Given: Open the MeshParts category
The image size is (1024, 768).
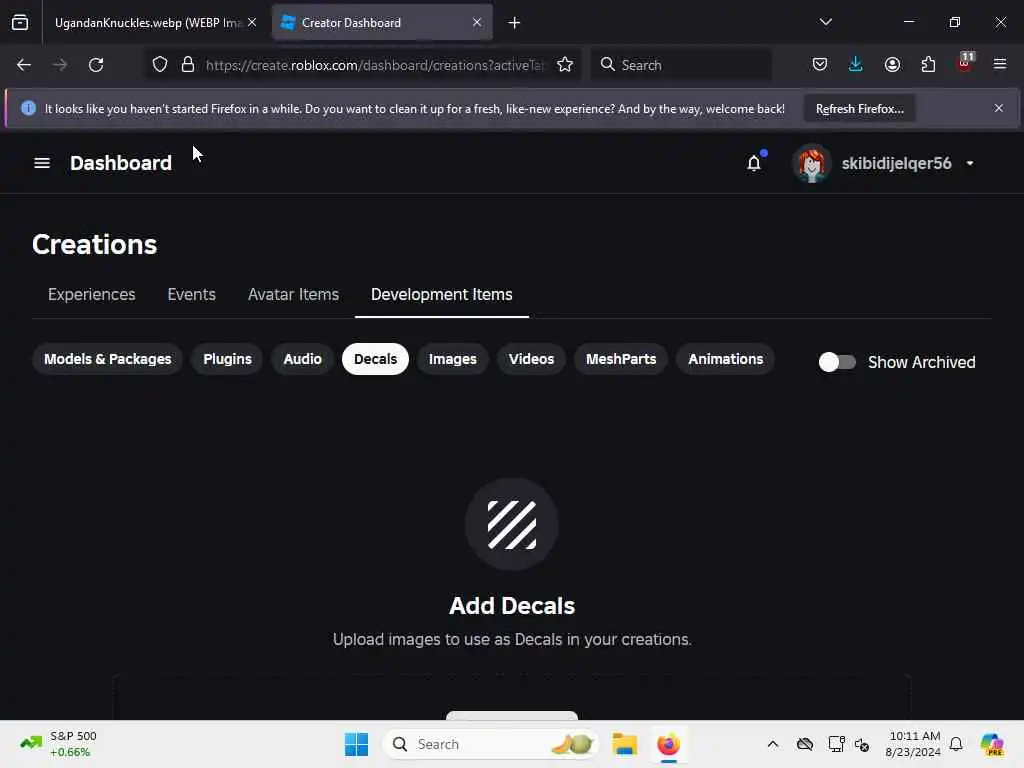Looking at the screenshot, I should [x=621, y=359].
